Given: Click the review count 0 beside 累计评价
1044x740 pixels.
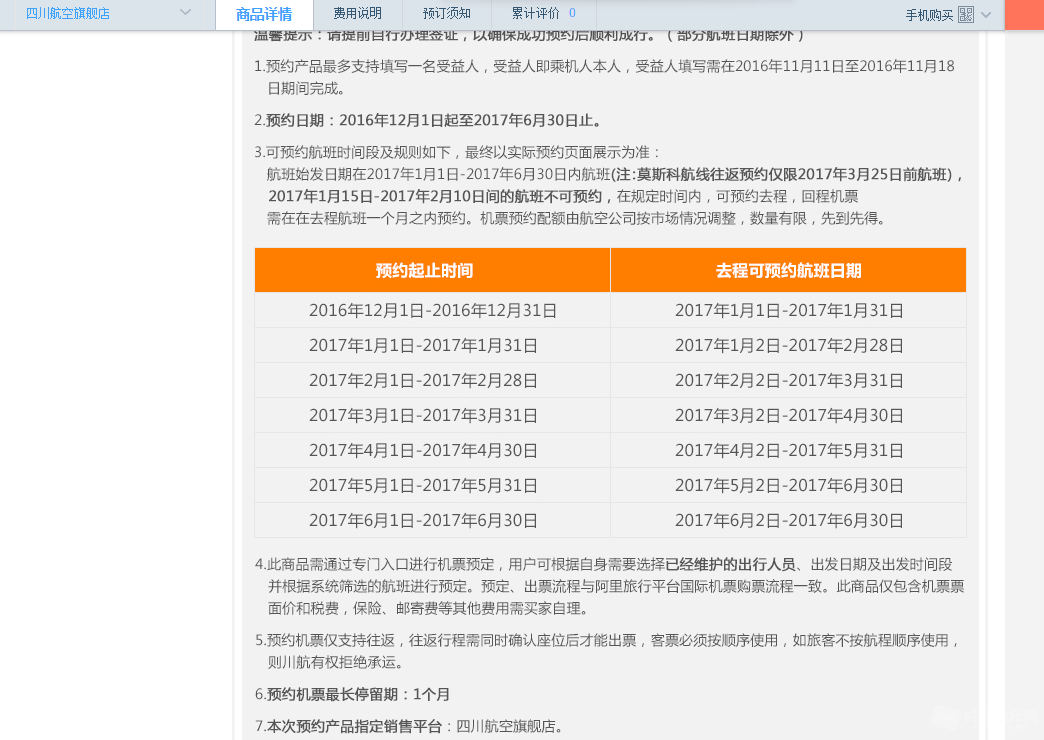Looking at the screenshot, I should [x=572, y=13].
